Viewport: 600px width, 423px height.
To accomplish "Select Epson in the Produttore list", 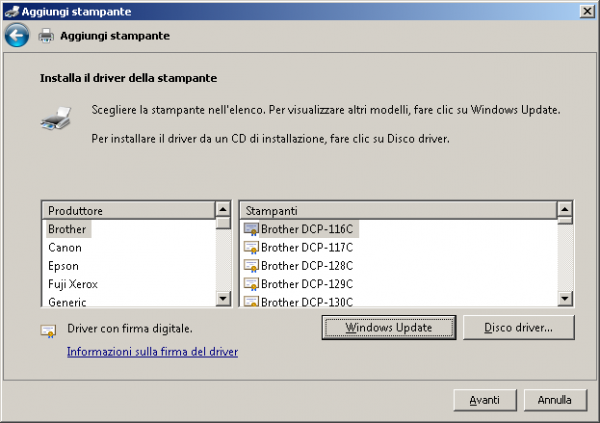I will [65, 265].
